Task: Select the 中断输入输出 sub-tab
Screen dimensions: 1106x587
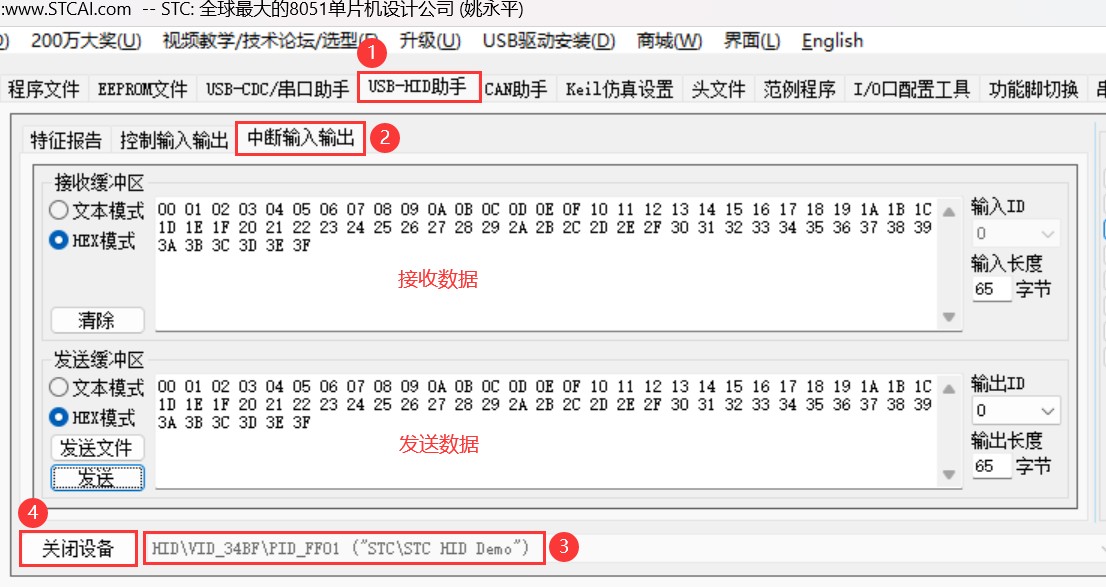Action: 300,138
